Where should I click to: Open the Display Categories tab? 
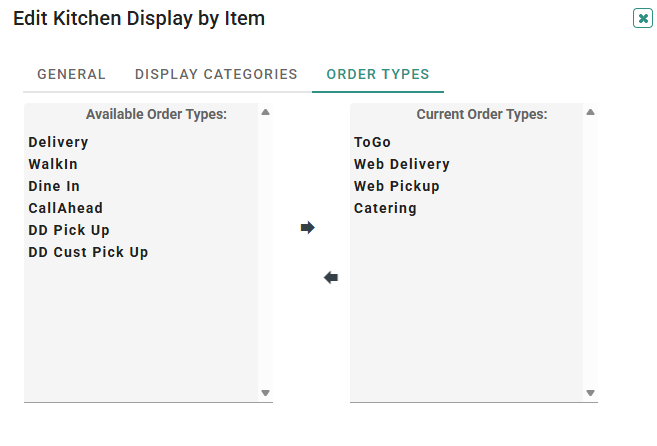click(216, 74)
